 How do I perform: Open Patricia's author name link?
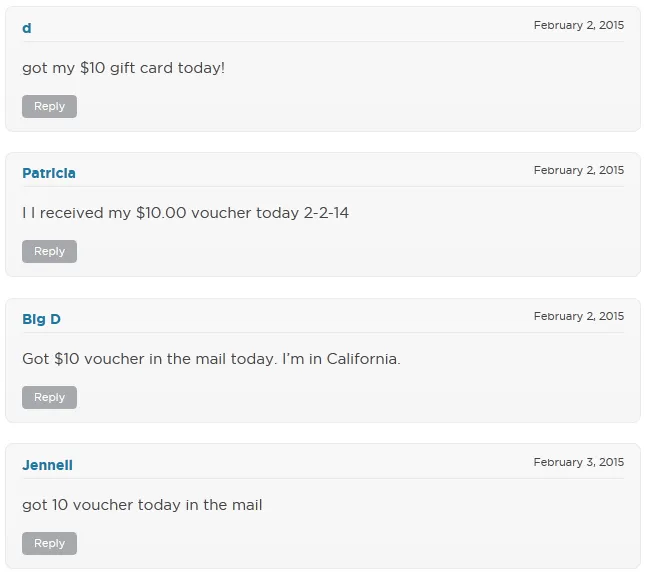coord(49,173)
